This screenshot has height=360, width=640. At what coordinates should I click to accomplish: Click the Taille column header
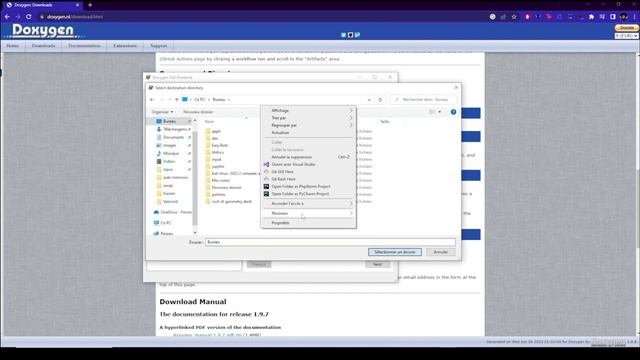pyautogui.click(x=384, y=122)
